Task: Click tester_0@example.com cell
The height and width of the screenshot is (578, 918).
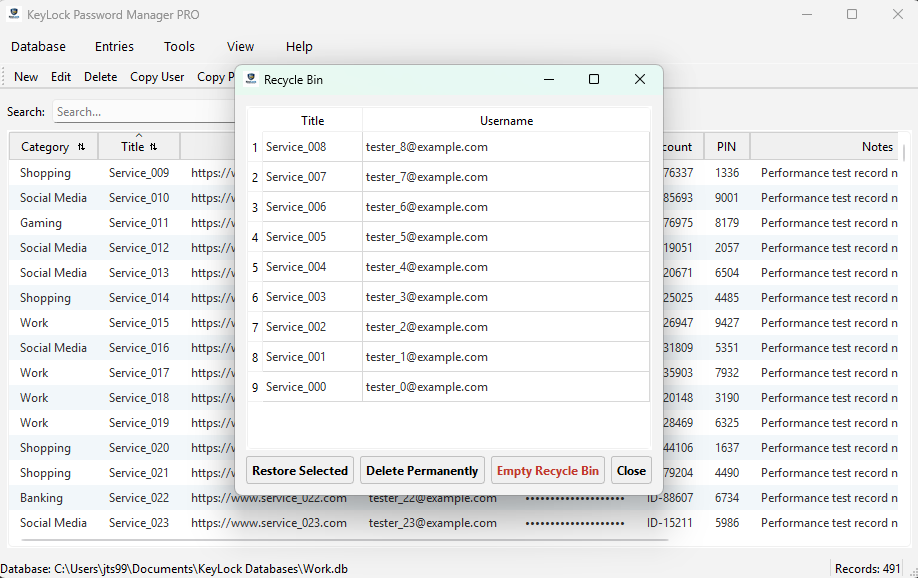Action: pyautogui.click(x=506, y=387)
